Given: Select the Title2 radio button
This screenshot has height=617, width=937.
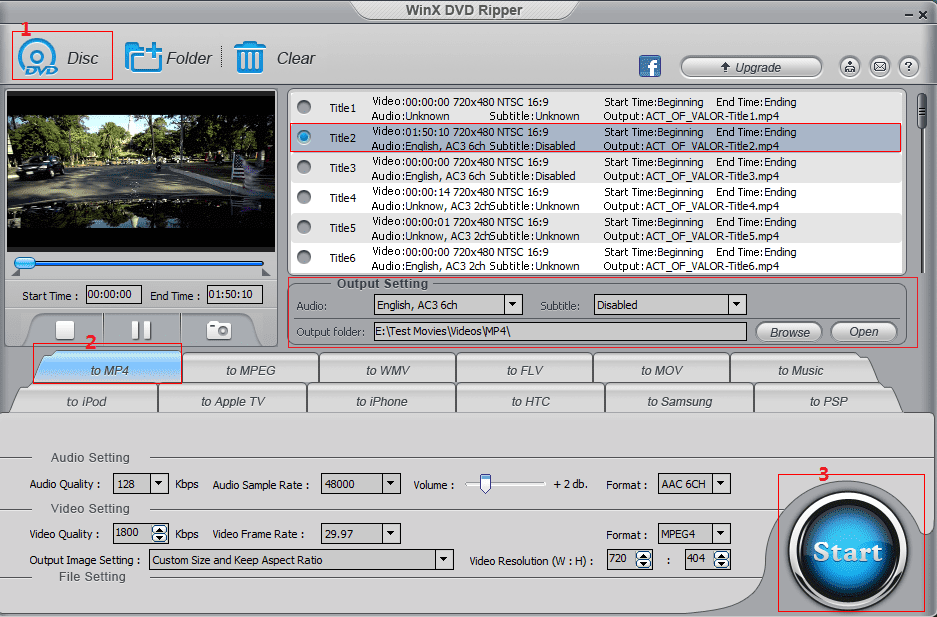Looking at the screenshot, I should pos(304,137).
